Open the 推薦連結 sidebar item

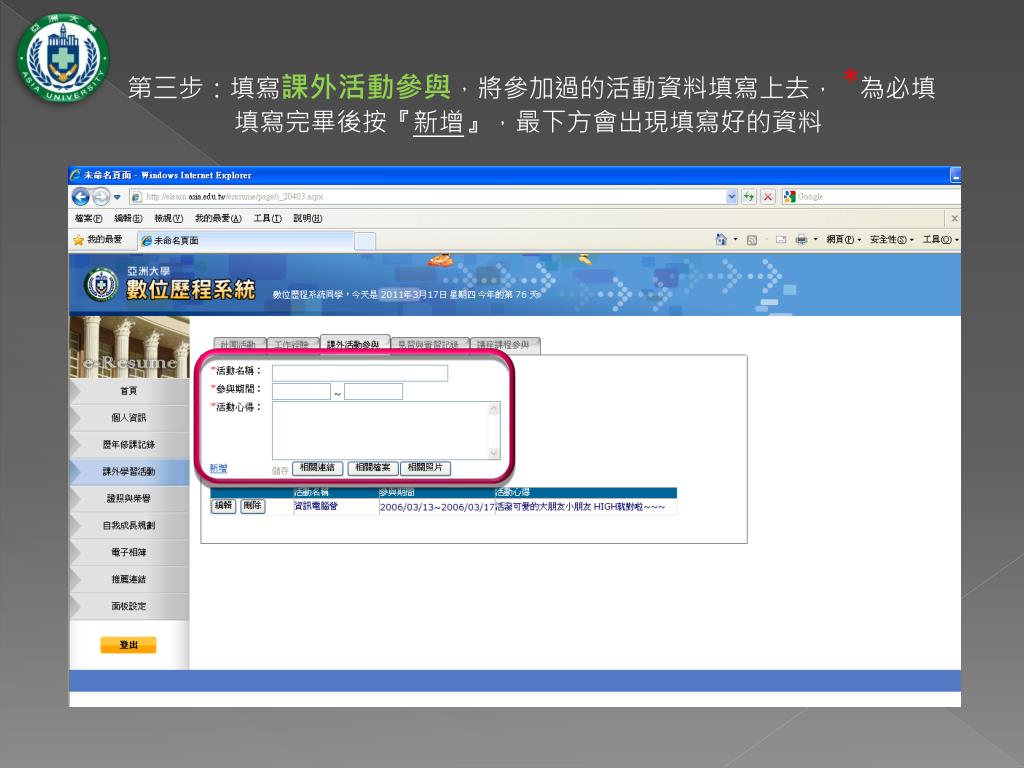tap(129, 579)
